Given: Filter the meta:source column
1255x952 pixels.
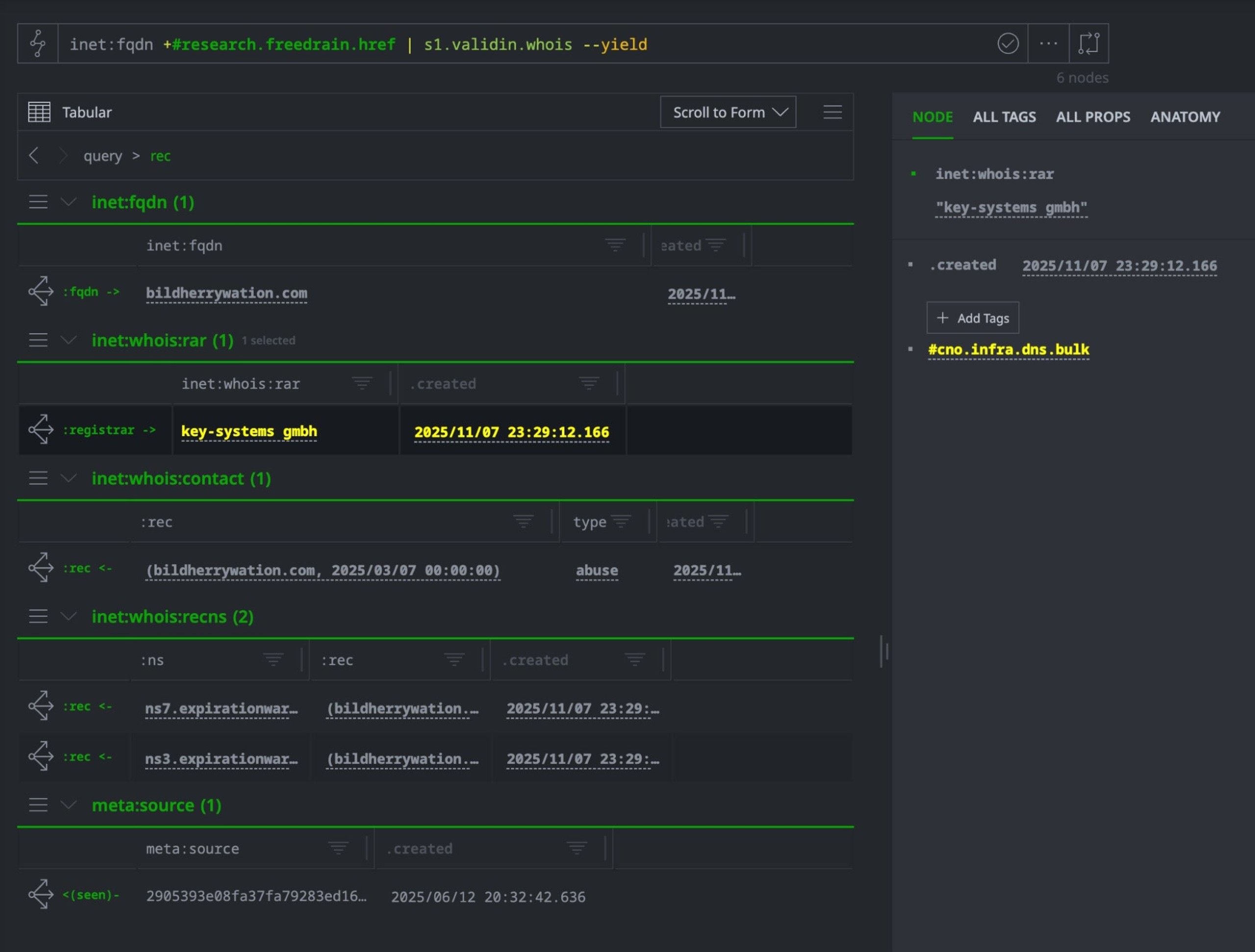Looking at the screenshot, I should coord(338,849).
